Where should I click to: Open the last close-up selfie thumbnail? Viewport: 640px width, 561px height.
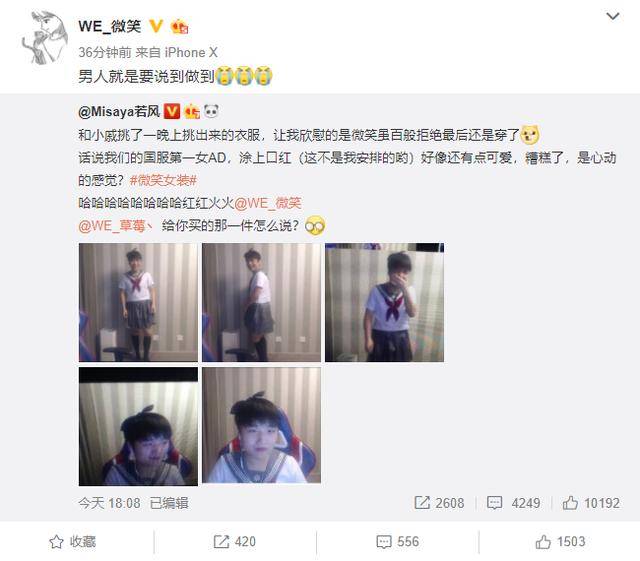[x=262, y=425]
